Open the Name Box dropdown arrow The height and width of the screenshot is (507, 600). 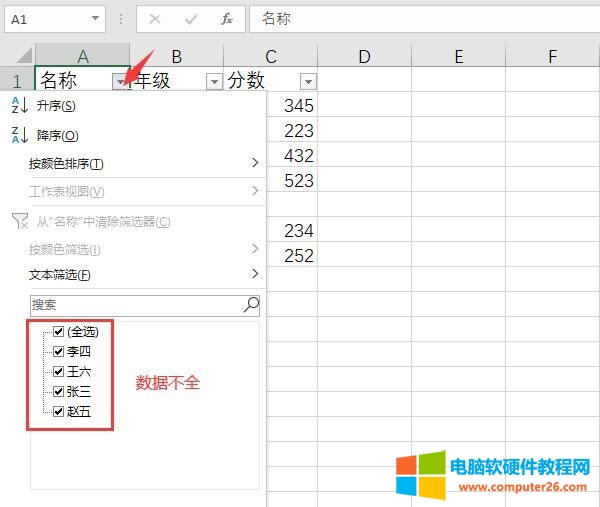95,19
